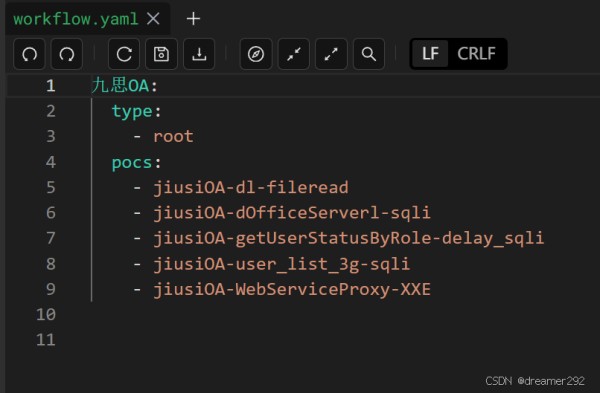Image resolution: width=600 pixels, height=393 pixels.
Task: Save the file using disk icon
Action: click(161, 54)
